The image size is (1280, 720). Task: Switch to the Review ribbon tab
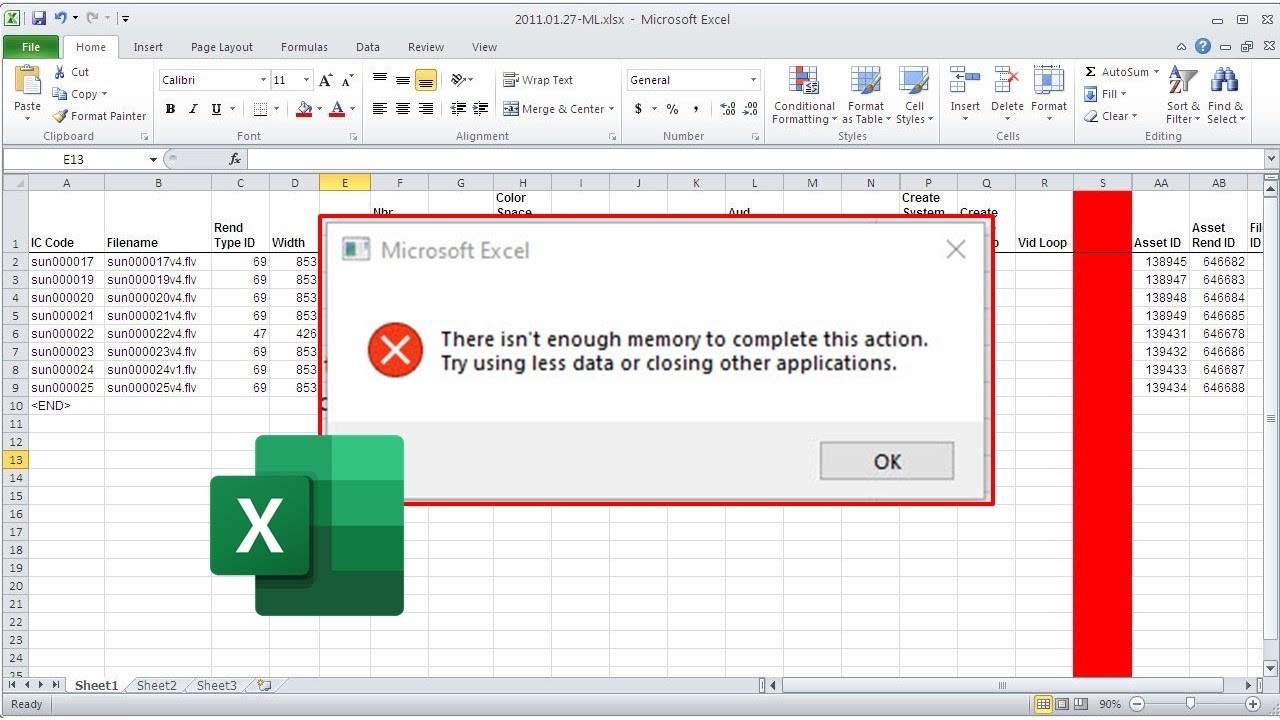tap(426, 47)
